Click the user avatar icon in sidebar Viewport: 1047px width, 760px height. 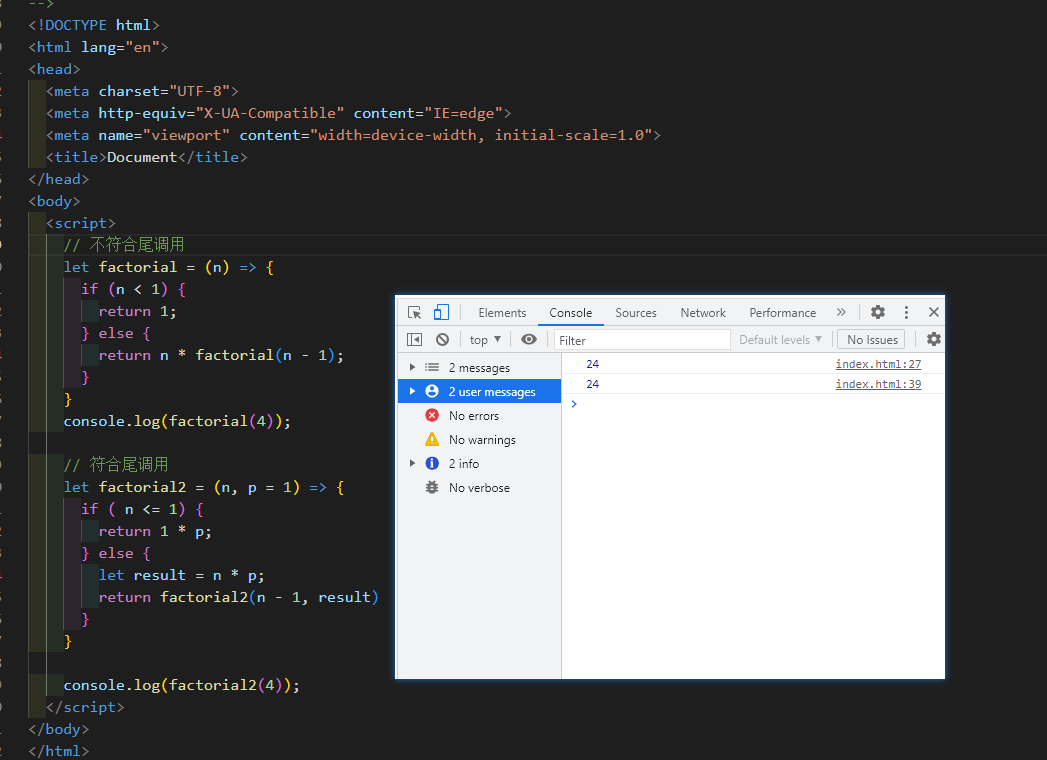pos(432,391)
